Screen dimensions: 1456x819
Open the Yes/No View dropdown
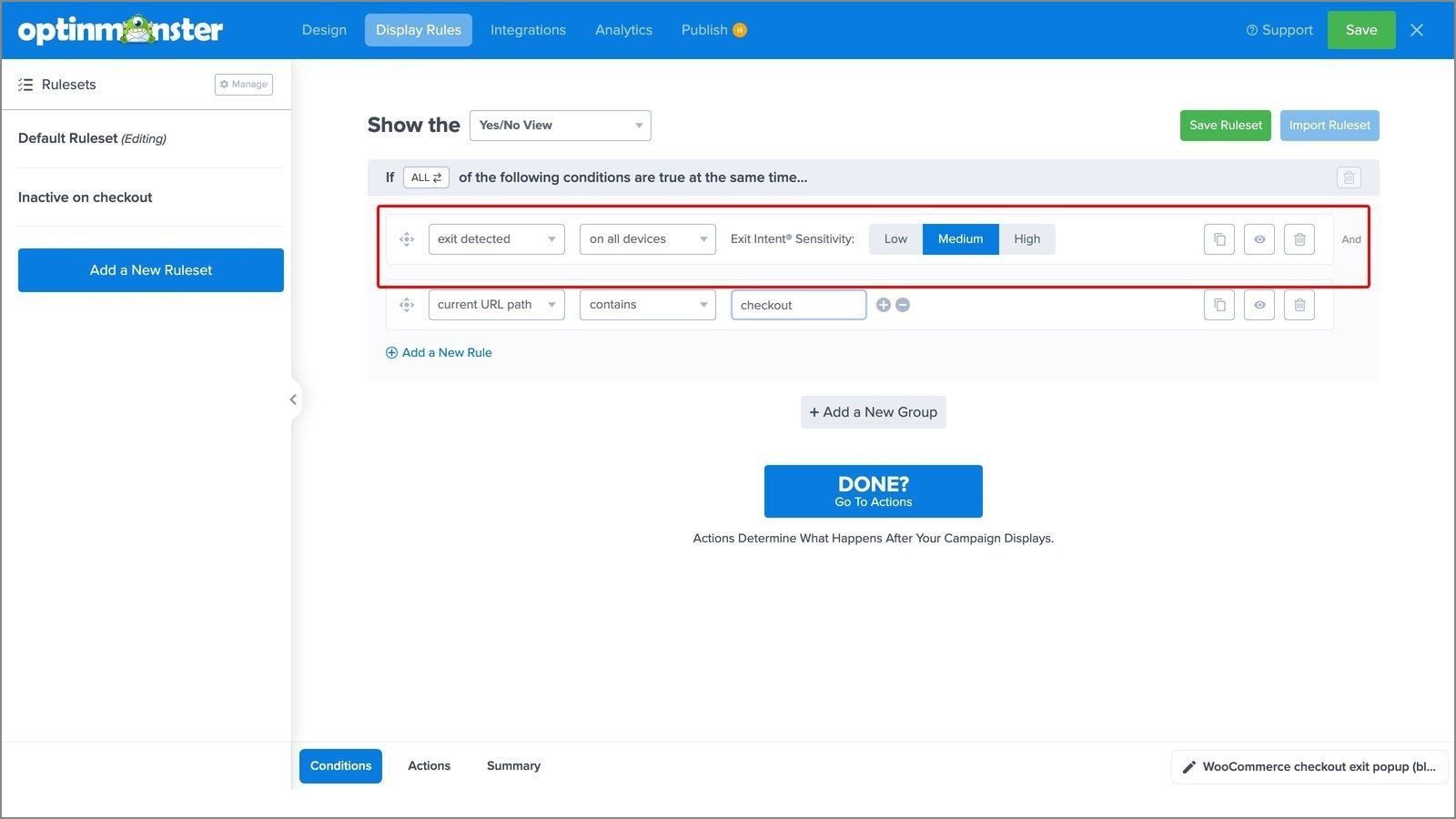pyautogui.click(x=561, y=126)
